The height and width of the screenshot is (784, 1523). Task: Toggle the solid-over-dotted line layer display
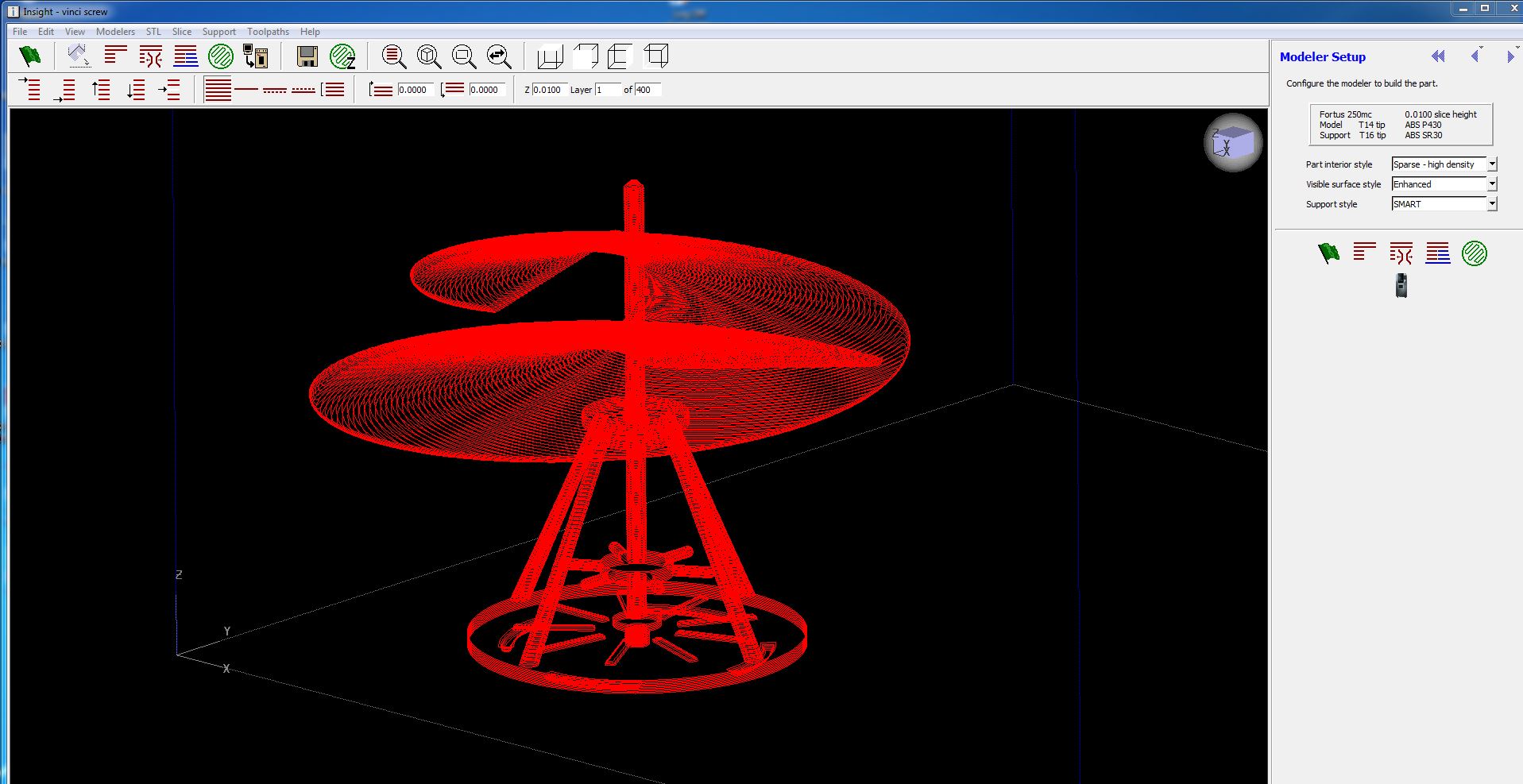coord(275,89)
